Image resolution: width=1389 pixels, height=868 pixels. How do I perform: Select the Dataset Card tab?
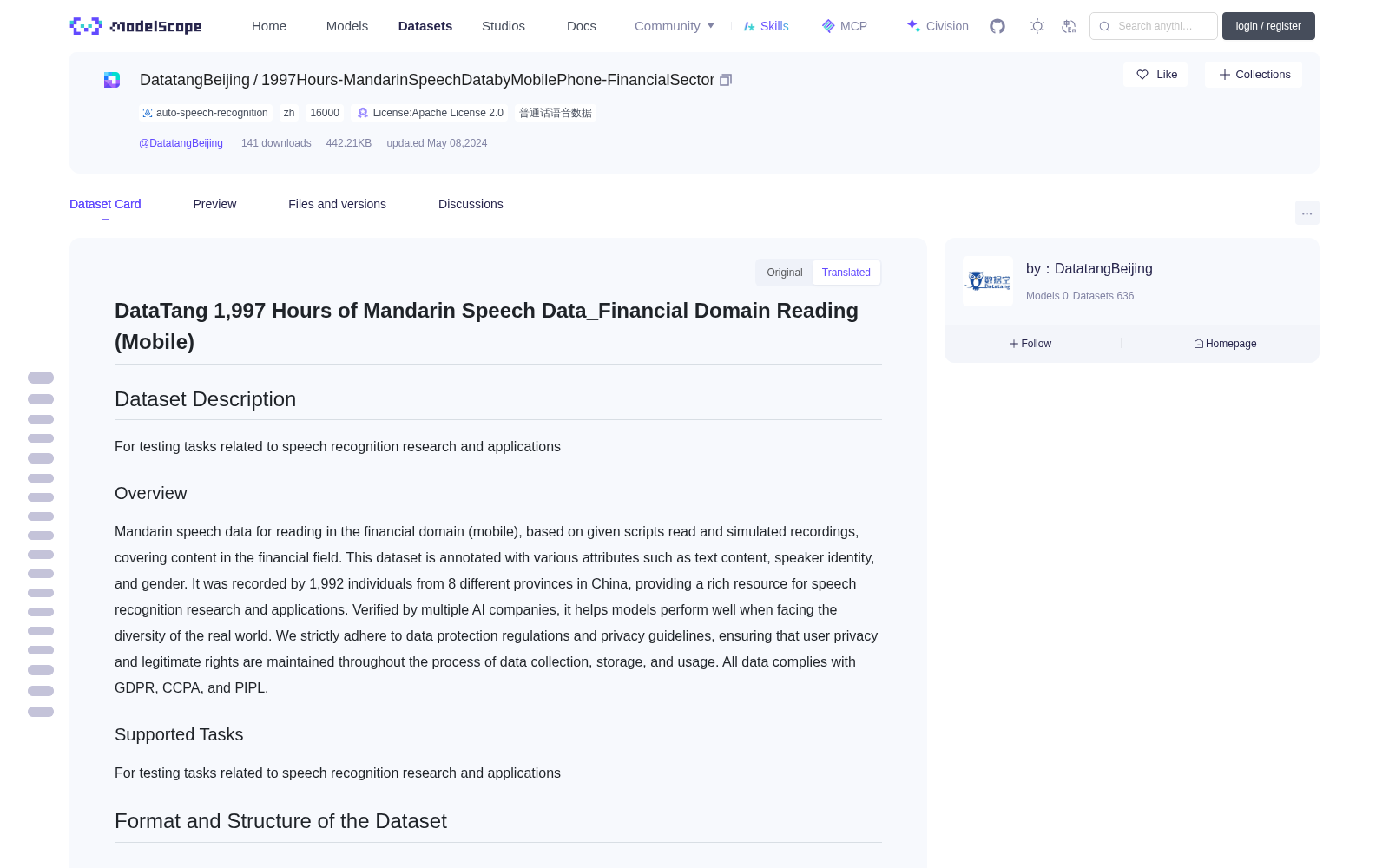105,204
